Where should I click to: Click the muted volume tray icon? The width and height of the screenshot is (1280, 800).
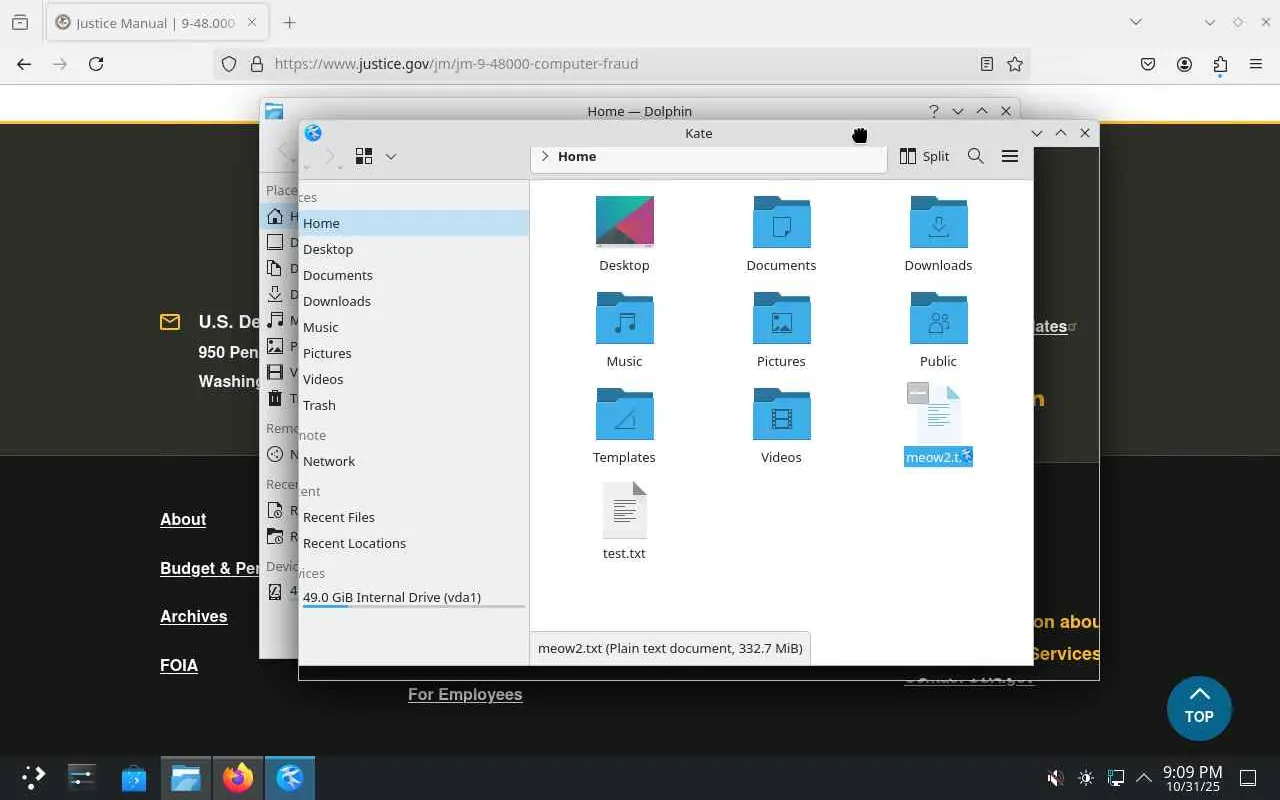coord(1054,777)
